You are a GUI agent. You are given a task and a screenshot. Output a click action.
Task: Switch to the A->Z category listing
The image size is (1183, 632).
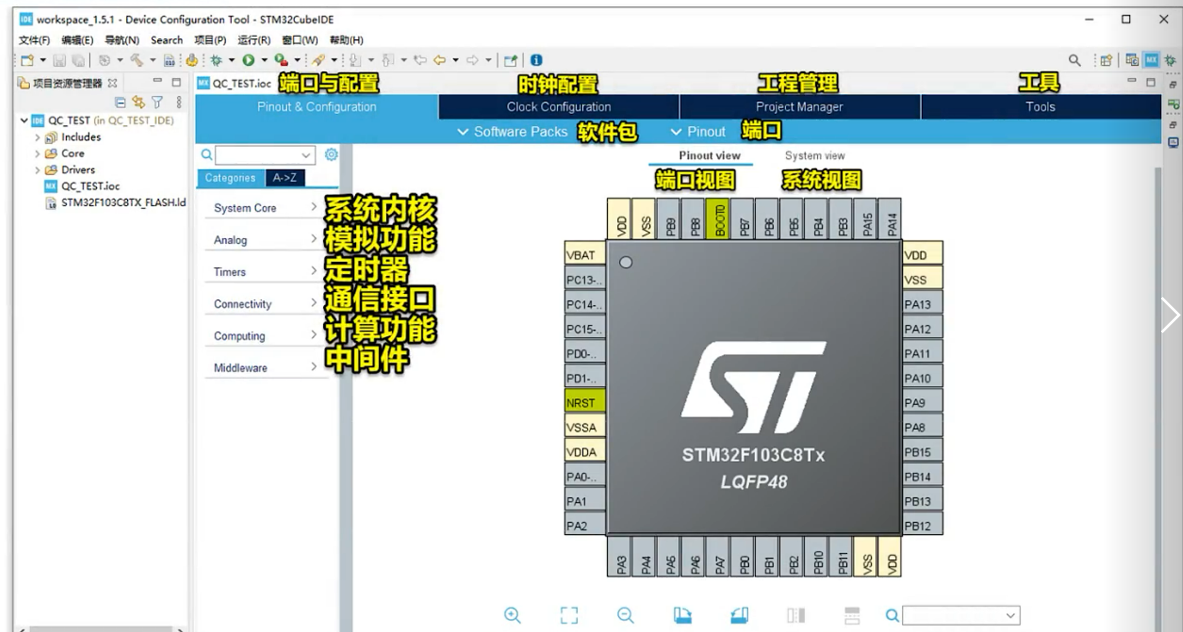point(284,178)
